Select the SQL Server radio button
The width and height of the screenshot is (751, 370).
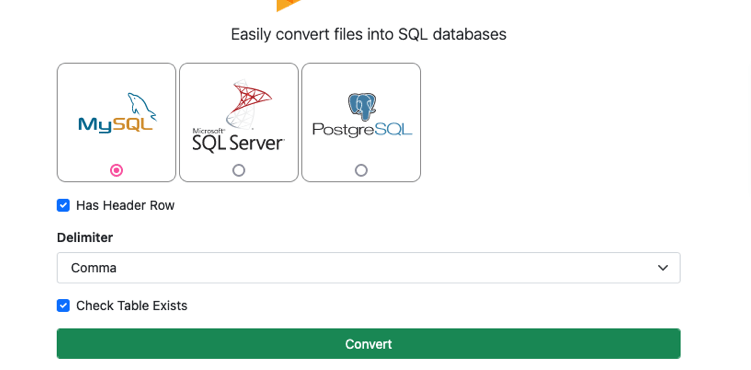pyautogui.click(x=239, y=170)
